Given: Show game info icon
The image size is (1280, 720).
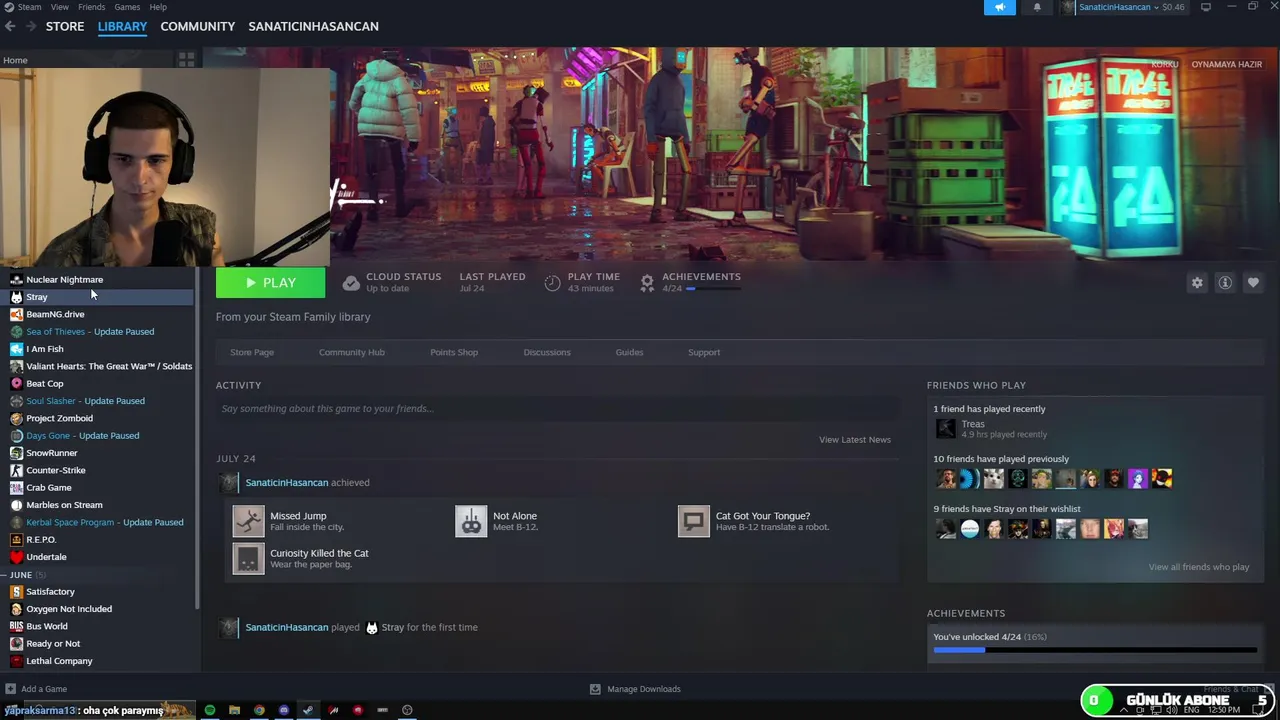Looking at the screenshot, I should (1225, 283).
